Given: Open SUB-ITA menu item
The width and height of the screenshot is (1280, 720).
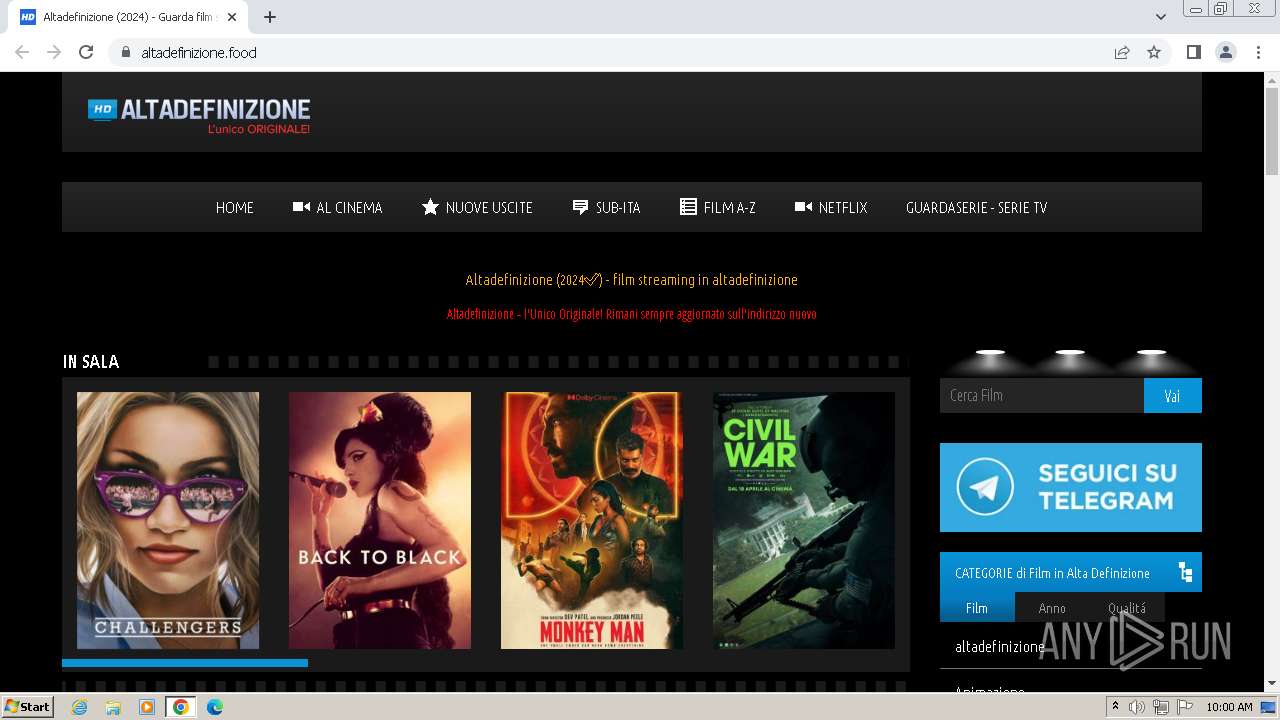Looking at the screenshot, I should coord(606,207).
